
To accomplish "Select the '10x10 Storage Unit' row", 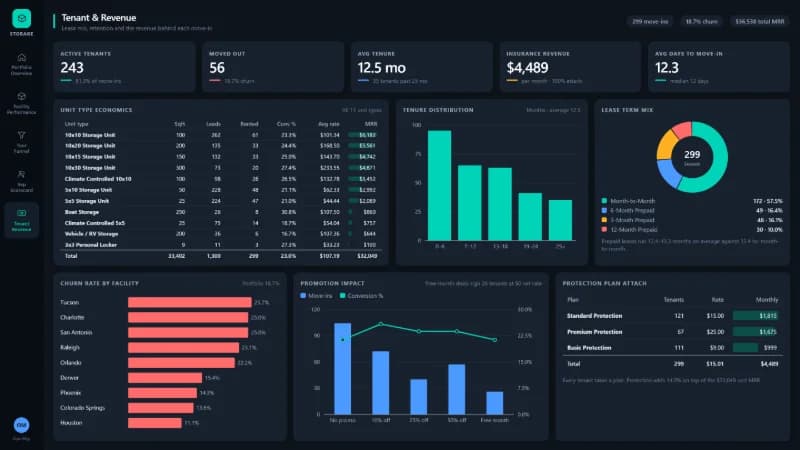I will point(220,135).
